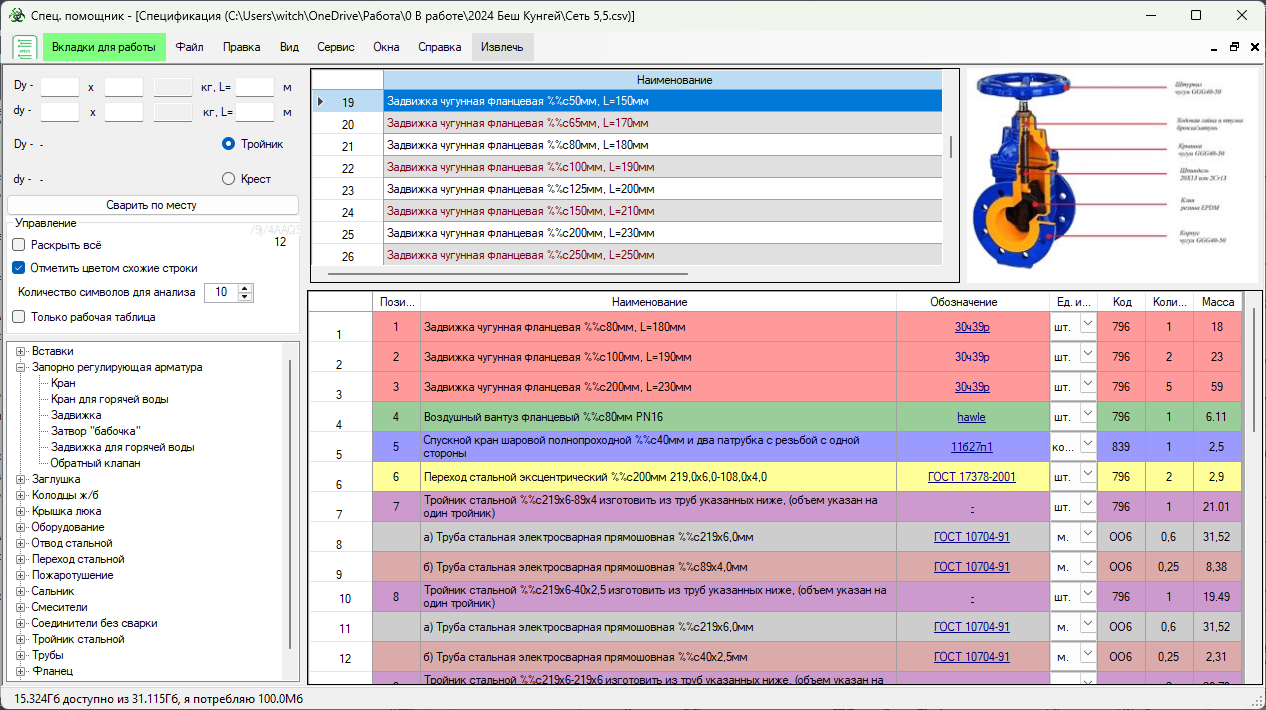Minimize the inner specification document window

point(1214,47)
